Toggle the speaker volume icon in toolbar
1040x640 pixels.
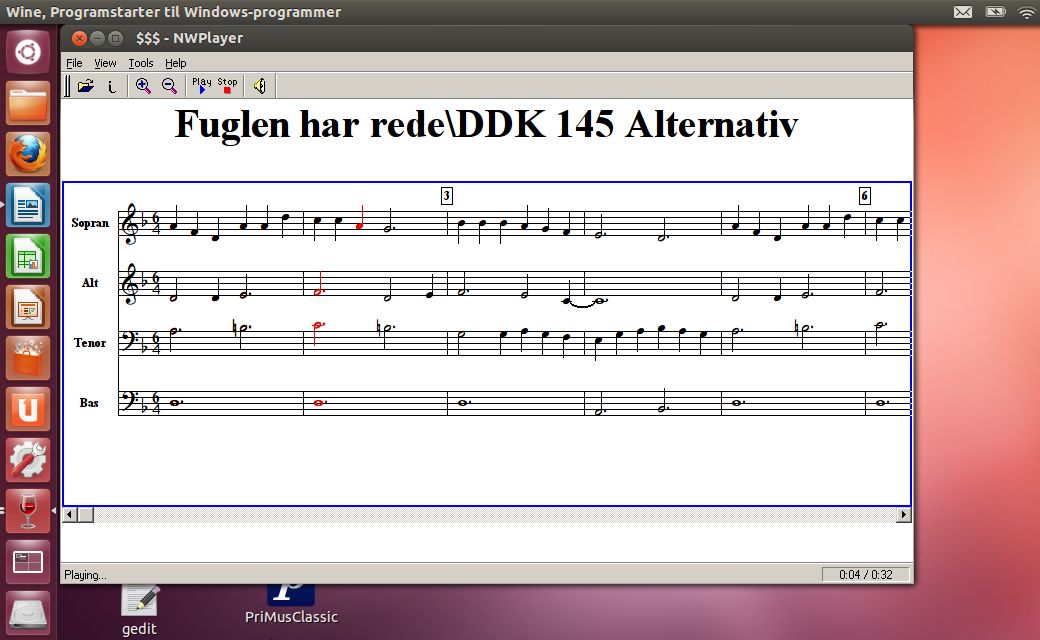click(260, 86)
